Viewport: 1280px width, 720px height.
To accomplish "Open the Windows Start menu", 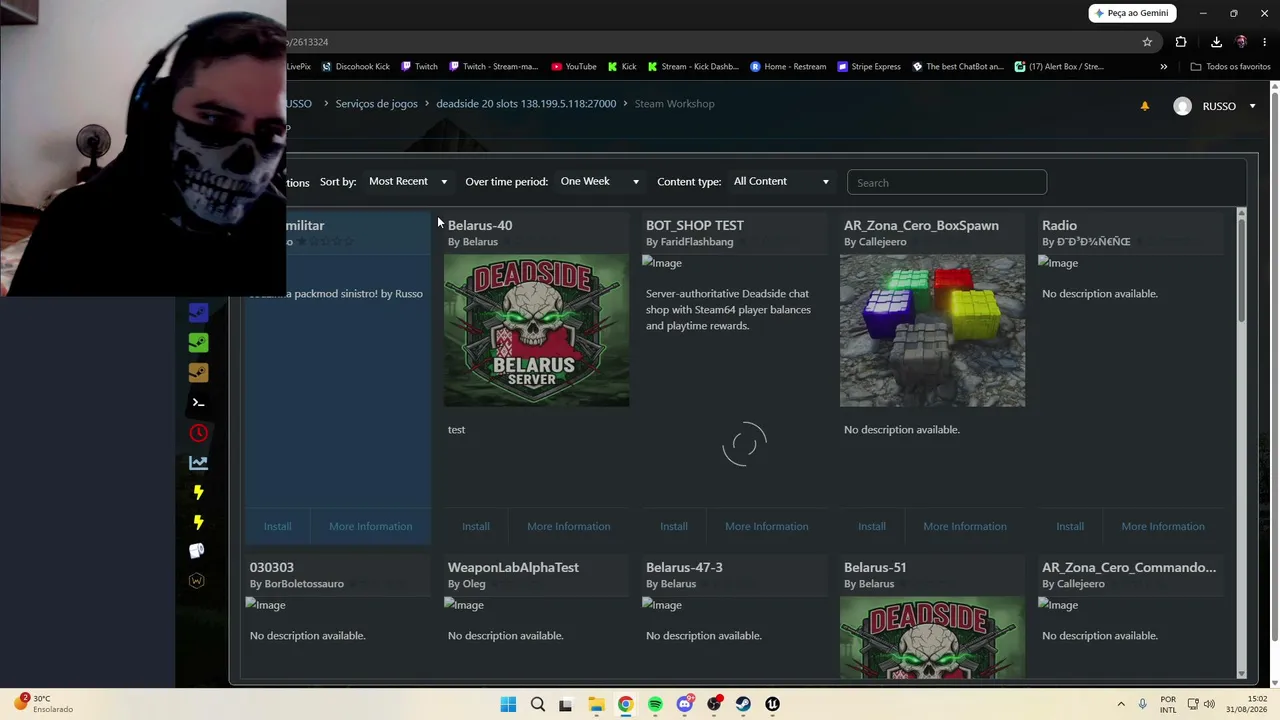I will coord(508,704).
